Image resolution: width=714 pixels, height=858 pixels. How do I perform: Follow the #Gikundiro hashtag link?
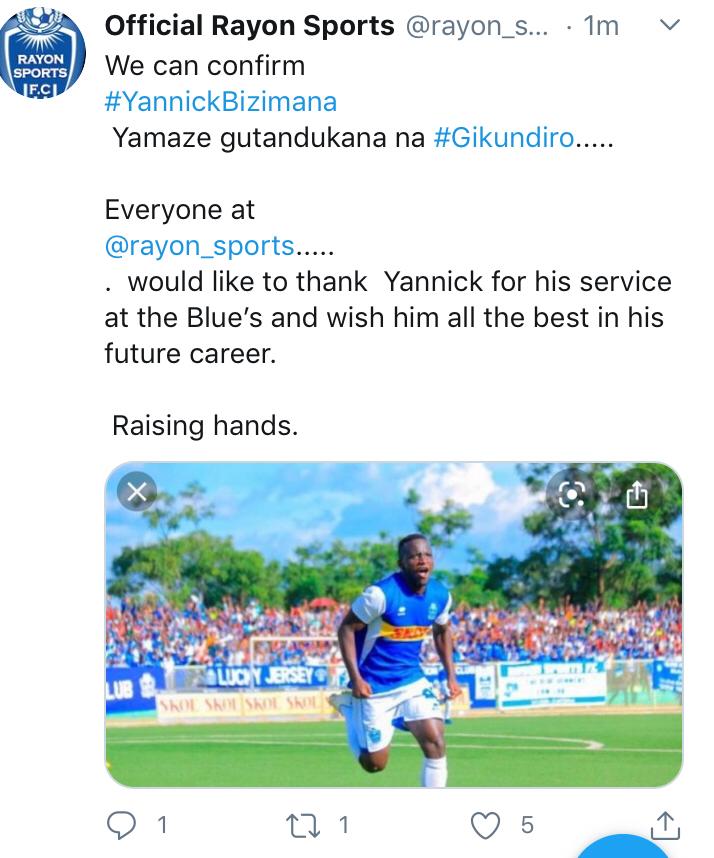click(x=503, y=138)
